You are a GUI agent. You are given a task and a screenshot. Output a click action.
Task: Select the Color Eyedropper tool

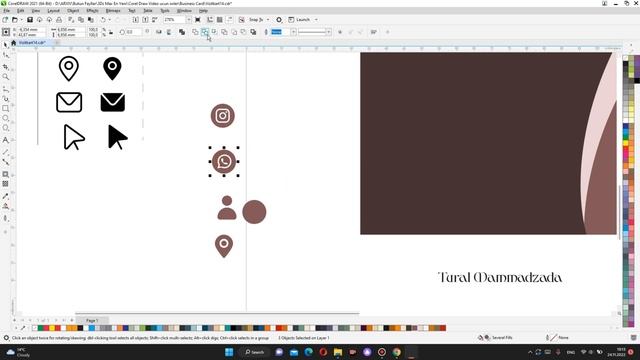pyautogui.click(x=6, y=196)
